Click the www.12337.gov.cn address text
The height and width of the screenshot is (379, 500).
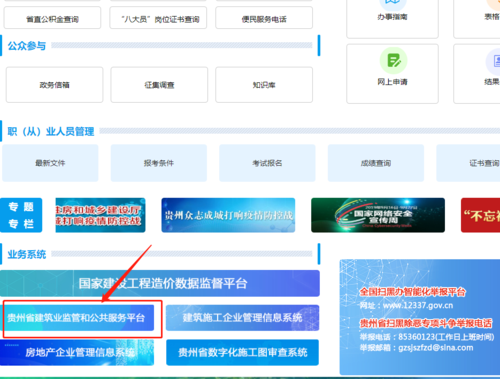click(x=418, y=305)
